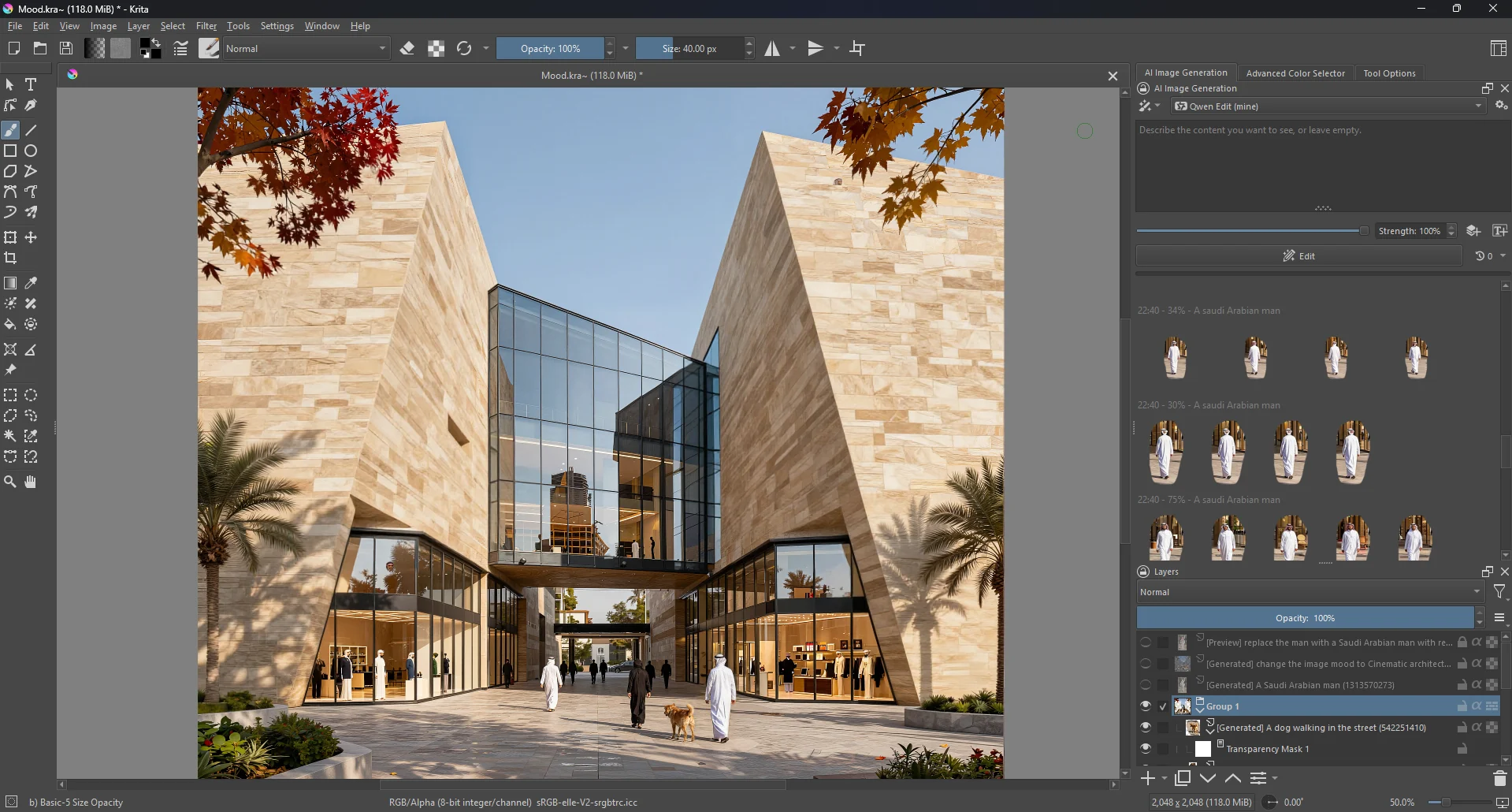Screen dimensions: 1512x812
Task: Select the Zoom tool
Action: pos(10,481)
